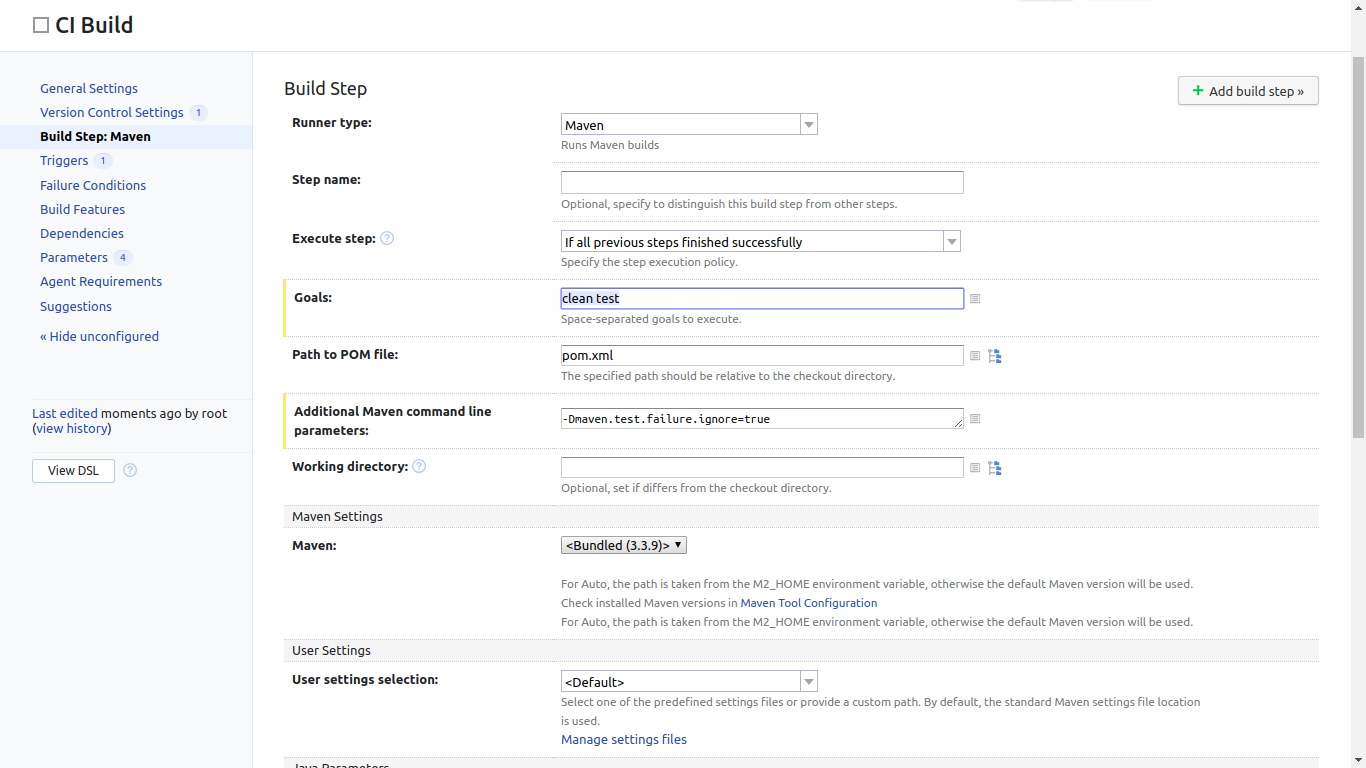Open parameter picker icon beside Working directory
This screenshot has width=1366, height=768.
click(x=975, y=468)
